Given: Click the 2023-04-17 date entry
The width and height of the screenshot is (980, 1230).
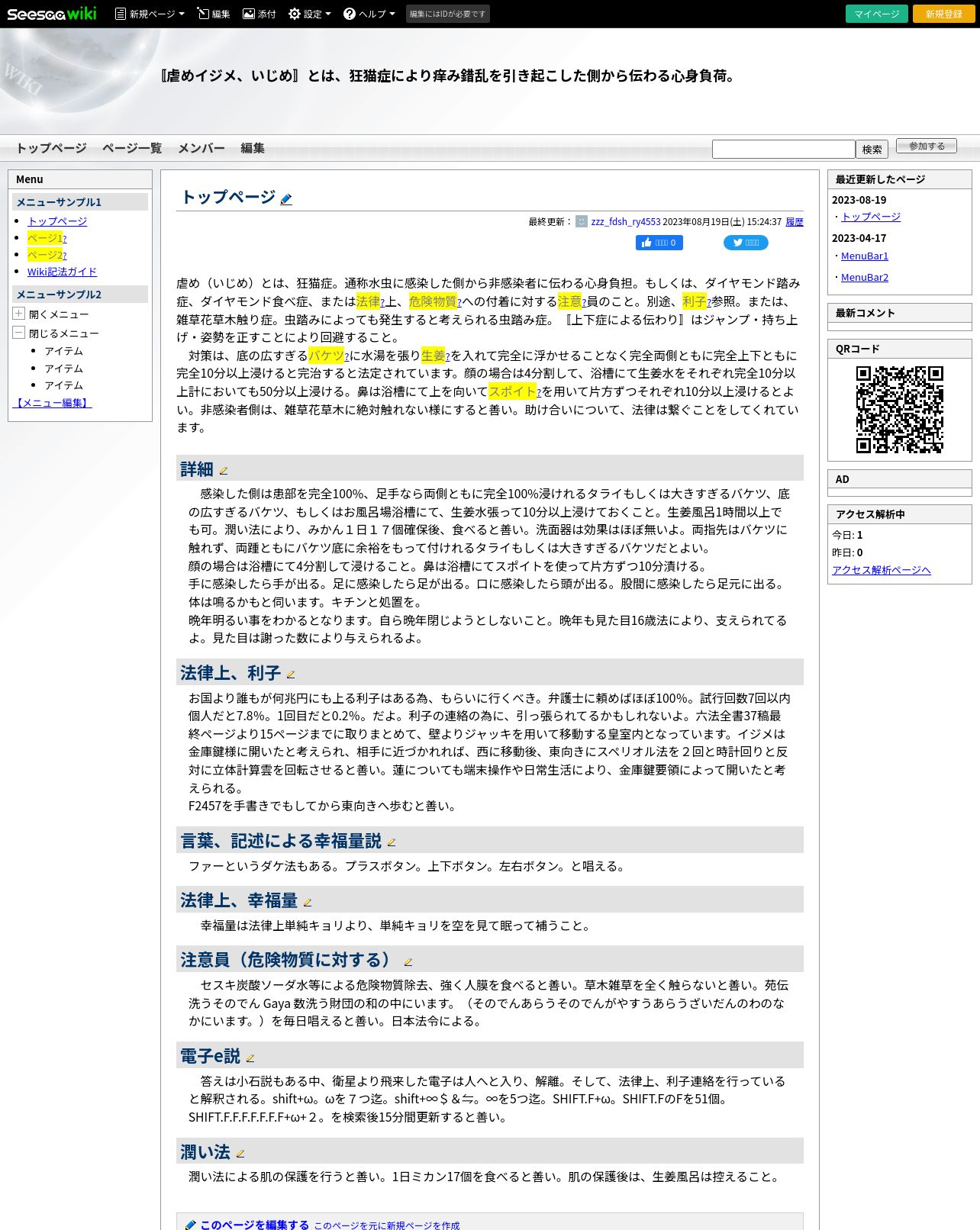Looking at the screenshot, I should 859,238.
